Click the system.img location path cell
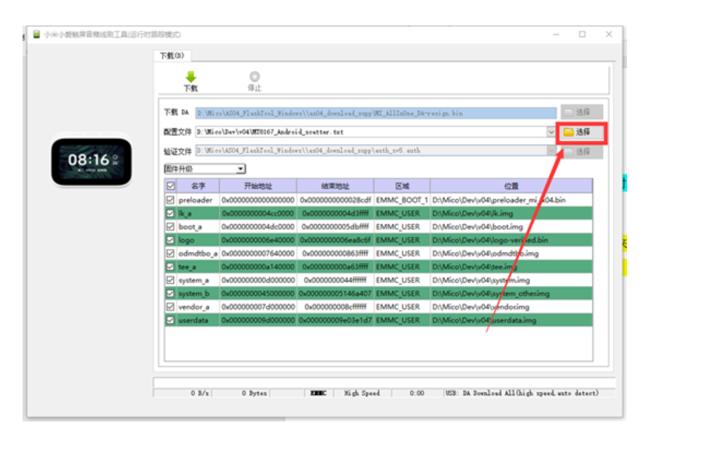The height and width of the screenshot is (459, 708). point(511,280)
